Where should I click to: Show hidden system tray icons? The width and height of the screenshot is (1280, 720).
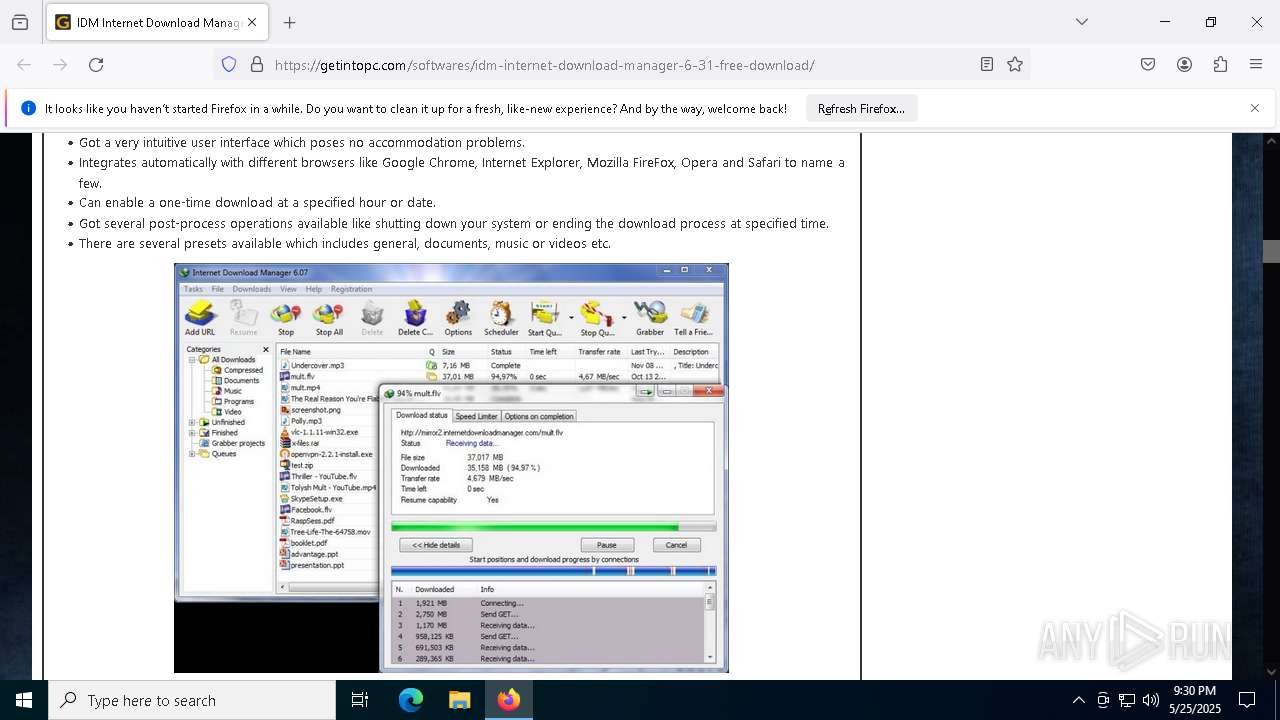pos(1078,700)
